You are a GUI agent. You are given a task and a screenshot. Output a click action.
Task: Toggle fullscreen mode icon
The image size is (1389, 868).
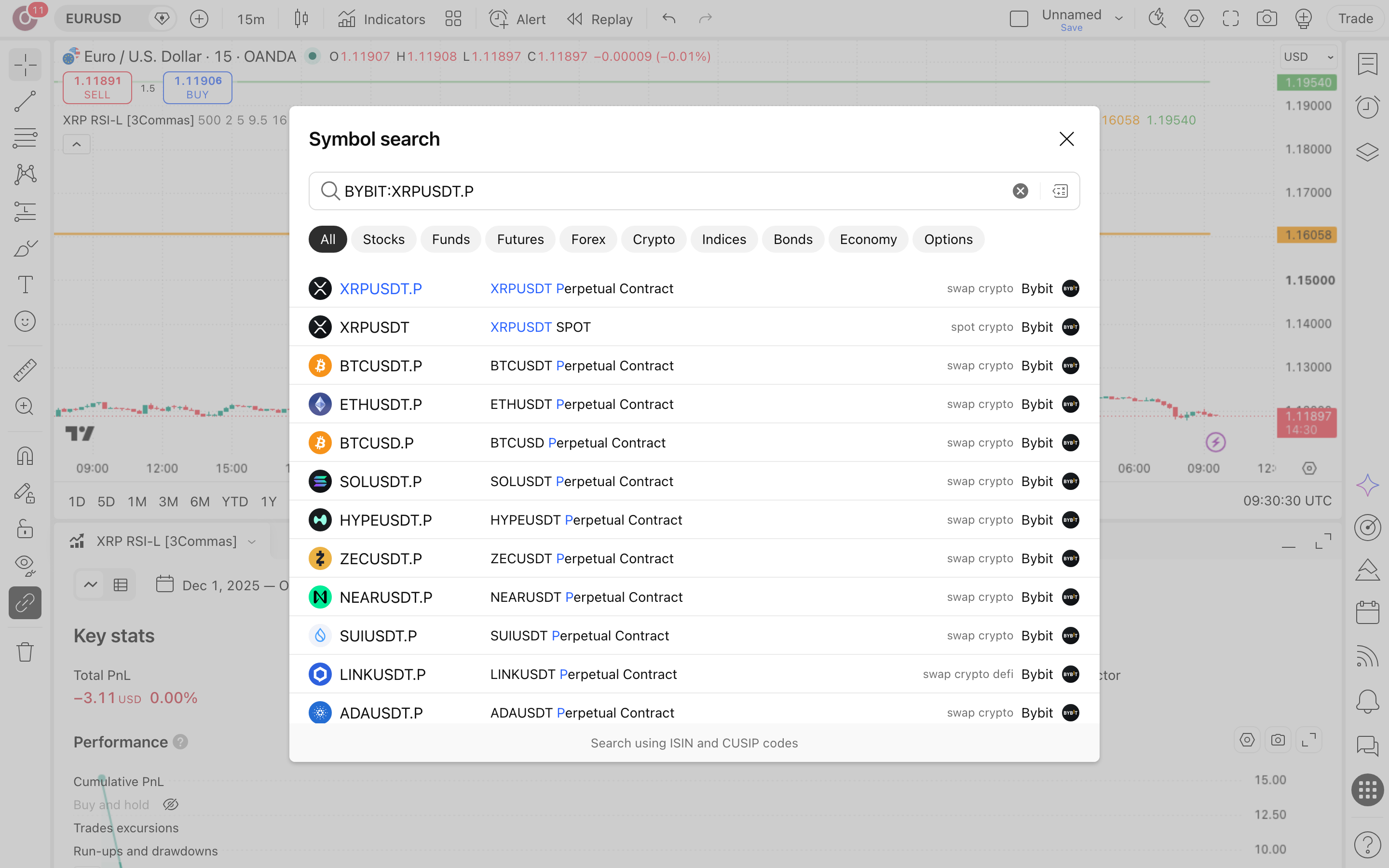pyautogui.click(x=1231, y=19)
